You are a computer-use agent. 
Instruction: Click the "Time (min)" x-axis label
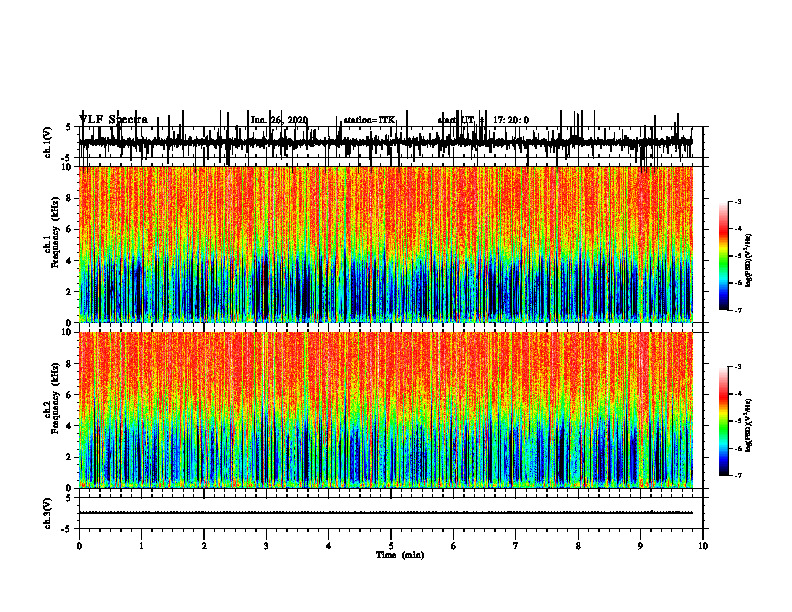[400, 555]
